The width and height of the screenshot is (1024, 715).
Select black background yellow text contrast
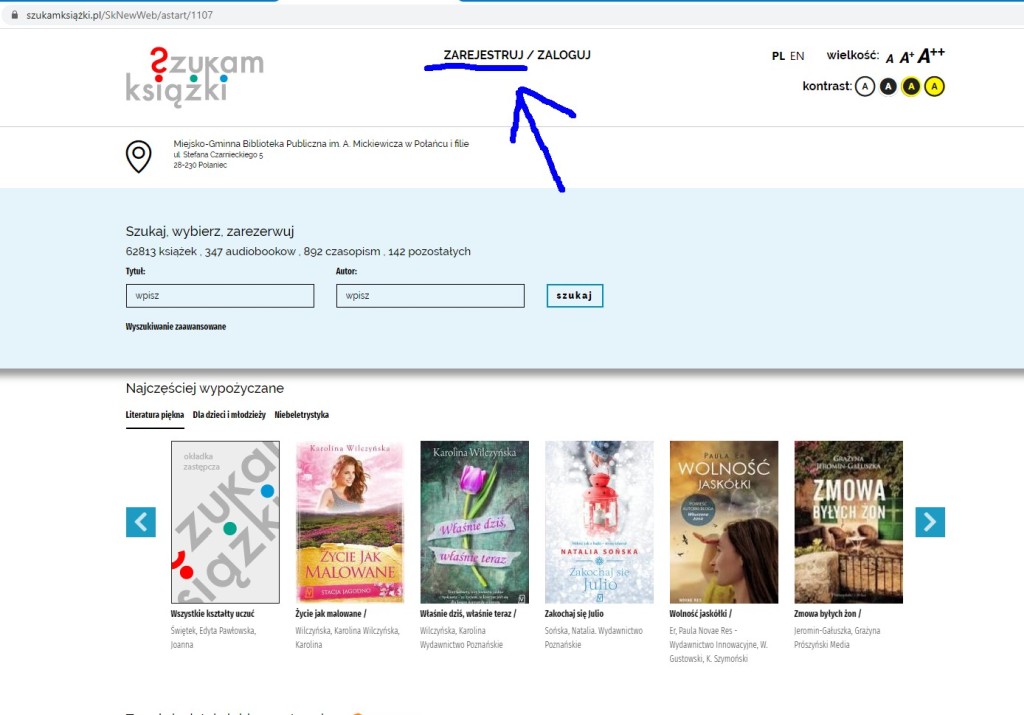[911, 87]
